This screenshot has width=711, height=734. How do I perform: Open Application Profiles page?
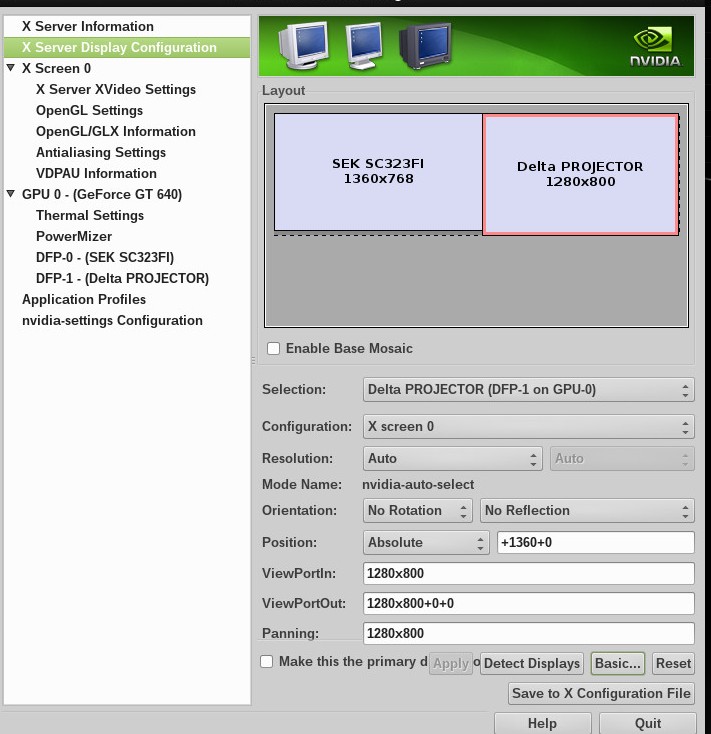(84, 300)
